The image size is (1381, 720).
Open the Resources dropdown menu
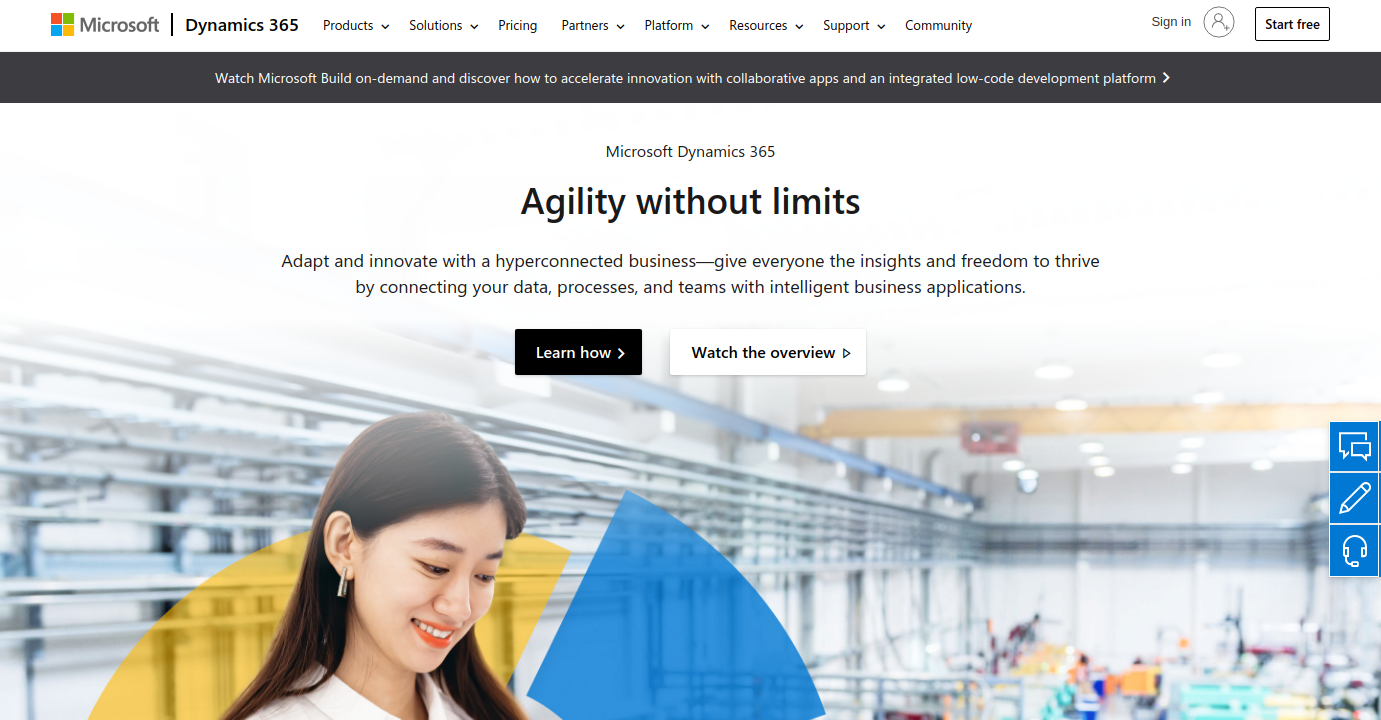pos(766,26)
